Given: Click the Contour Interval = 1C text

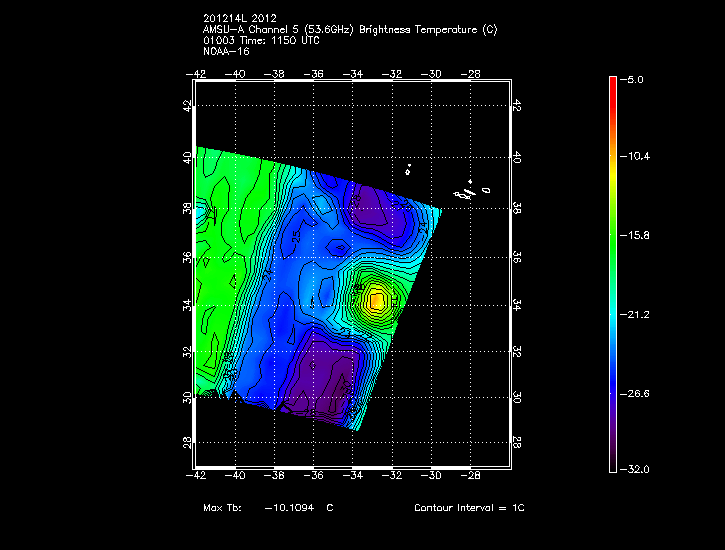Looking at the screenshot, I should (469, 508).
